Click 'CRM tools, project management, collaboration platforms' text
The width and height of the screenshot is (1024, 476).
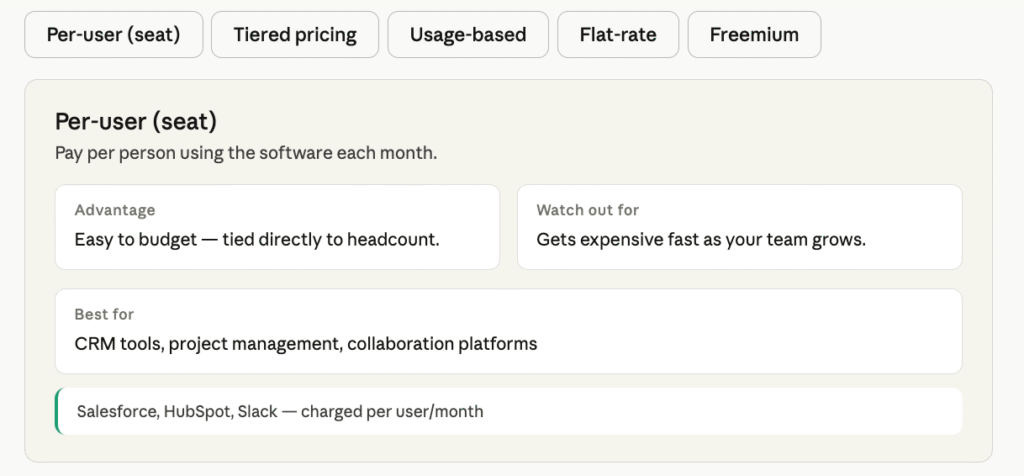pyautogui.click(x=306, y=344)
